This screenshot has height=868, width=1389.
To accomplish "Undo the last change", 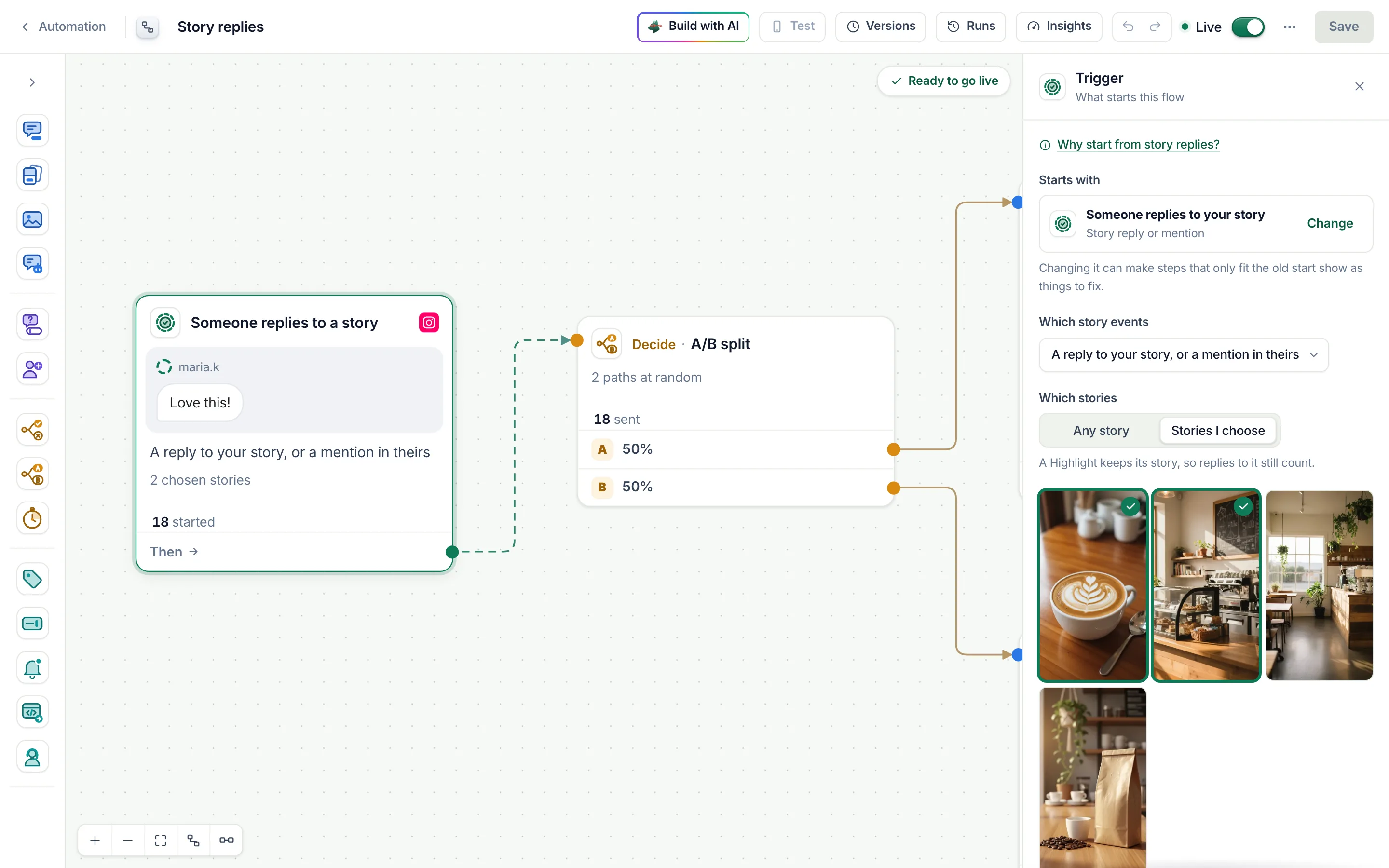I will [x=1128, y=27].
